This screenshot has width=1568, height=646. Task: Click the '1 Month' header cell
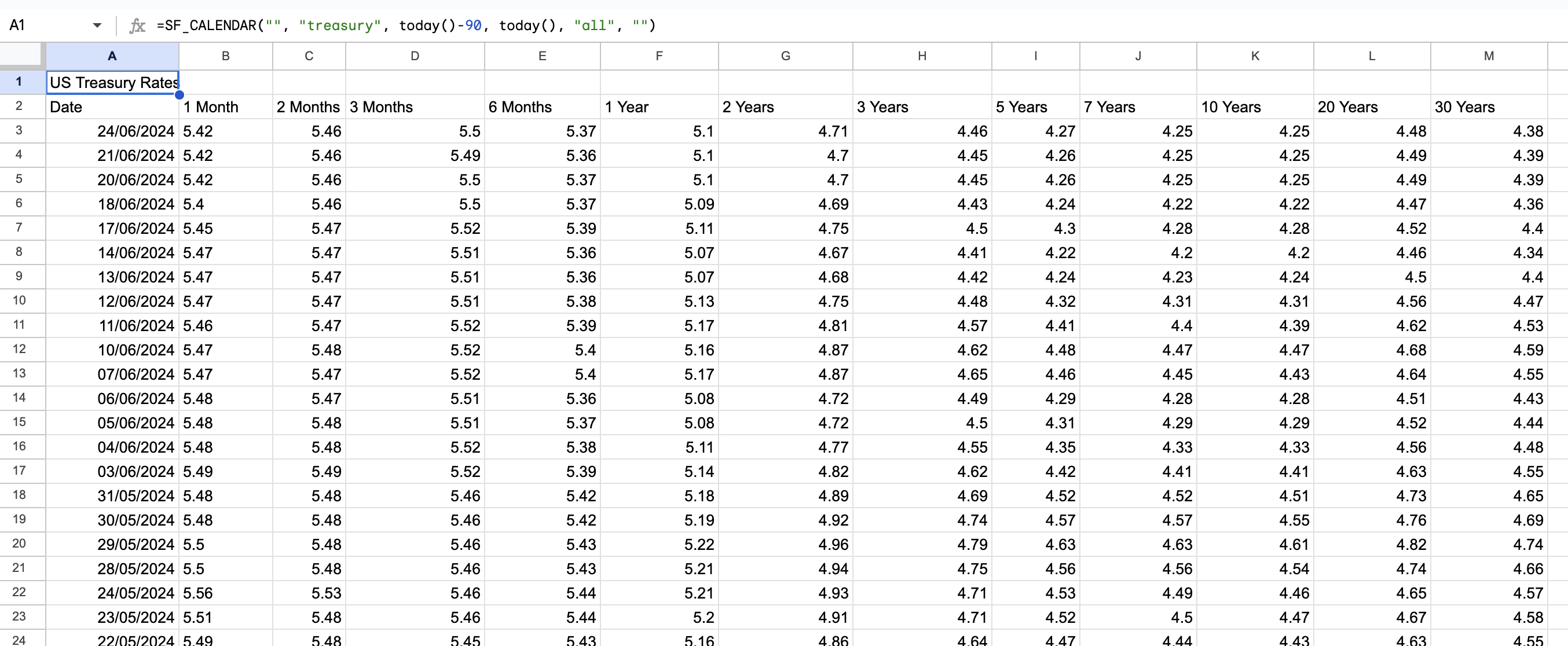click(226, 107)
